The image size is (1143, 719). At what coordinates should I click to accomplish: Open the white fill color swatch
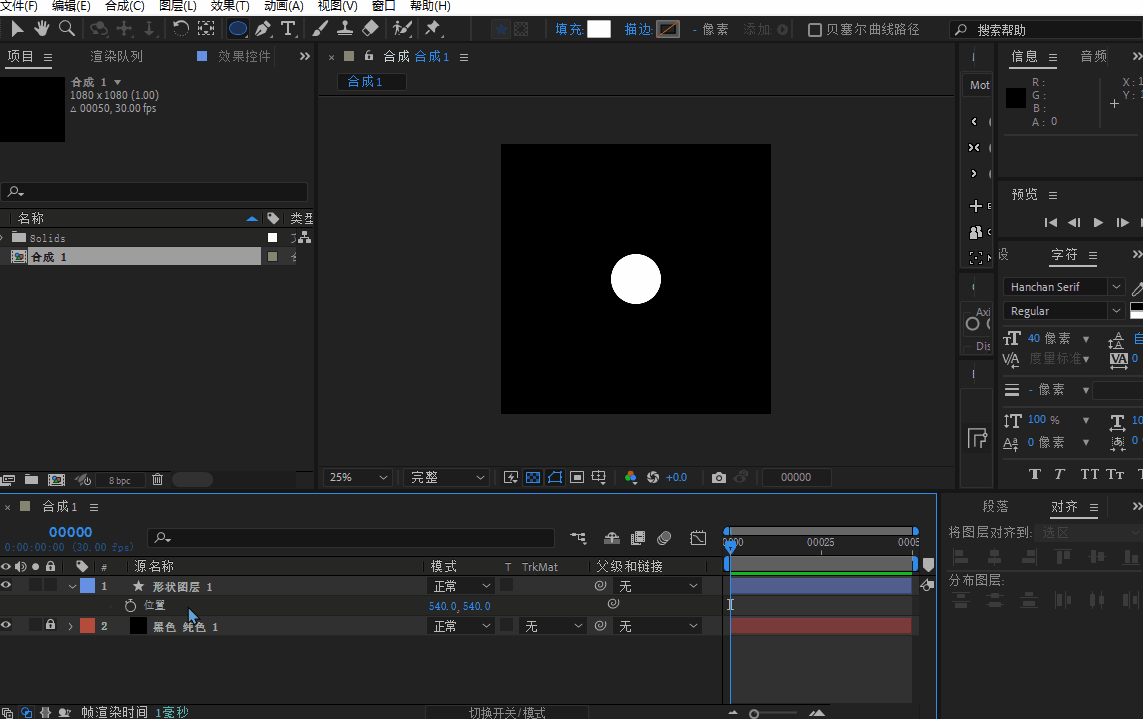pos(599,29)
